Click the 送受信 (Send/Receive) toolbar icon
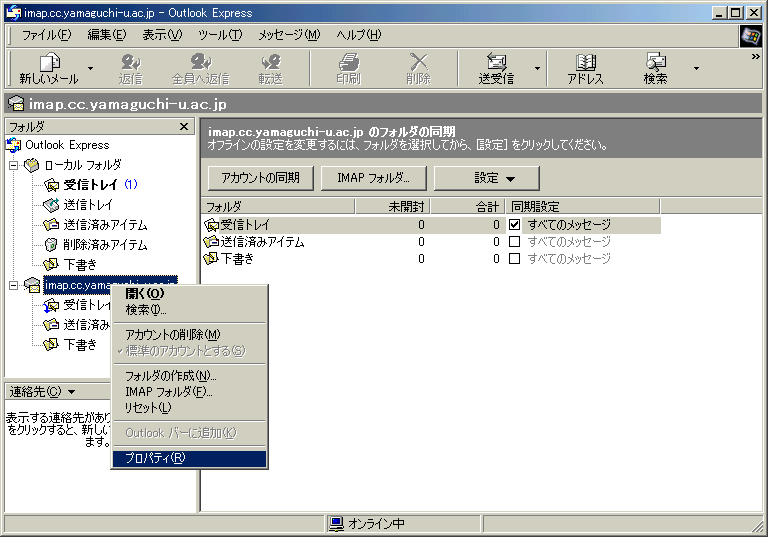 coord(496,69)
